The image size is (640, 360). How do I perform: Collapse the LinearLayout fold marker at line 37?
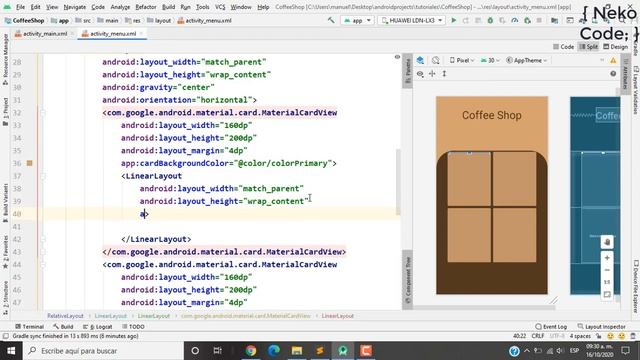(43, 176)
